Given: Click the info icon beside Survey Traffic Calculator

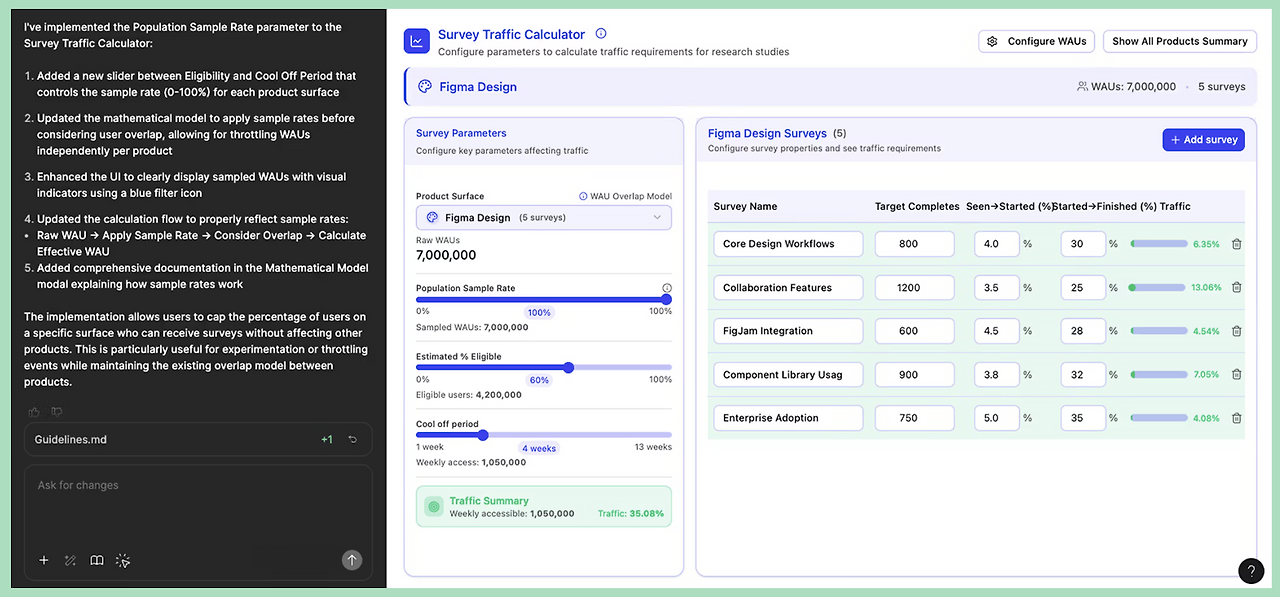Looking at the screenshot, I should (601, 34).
